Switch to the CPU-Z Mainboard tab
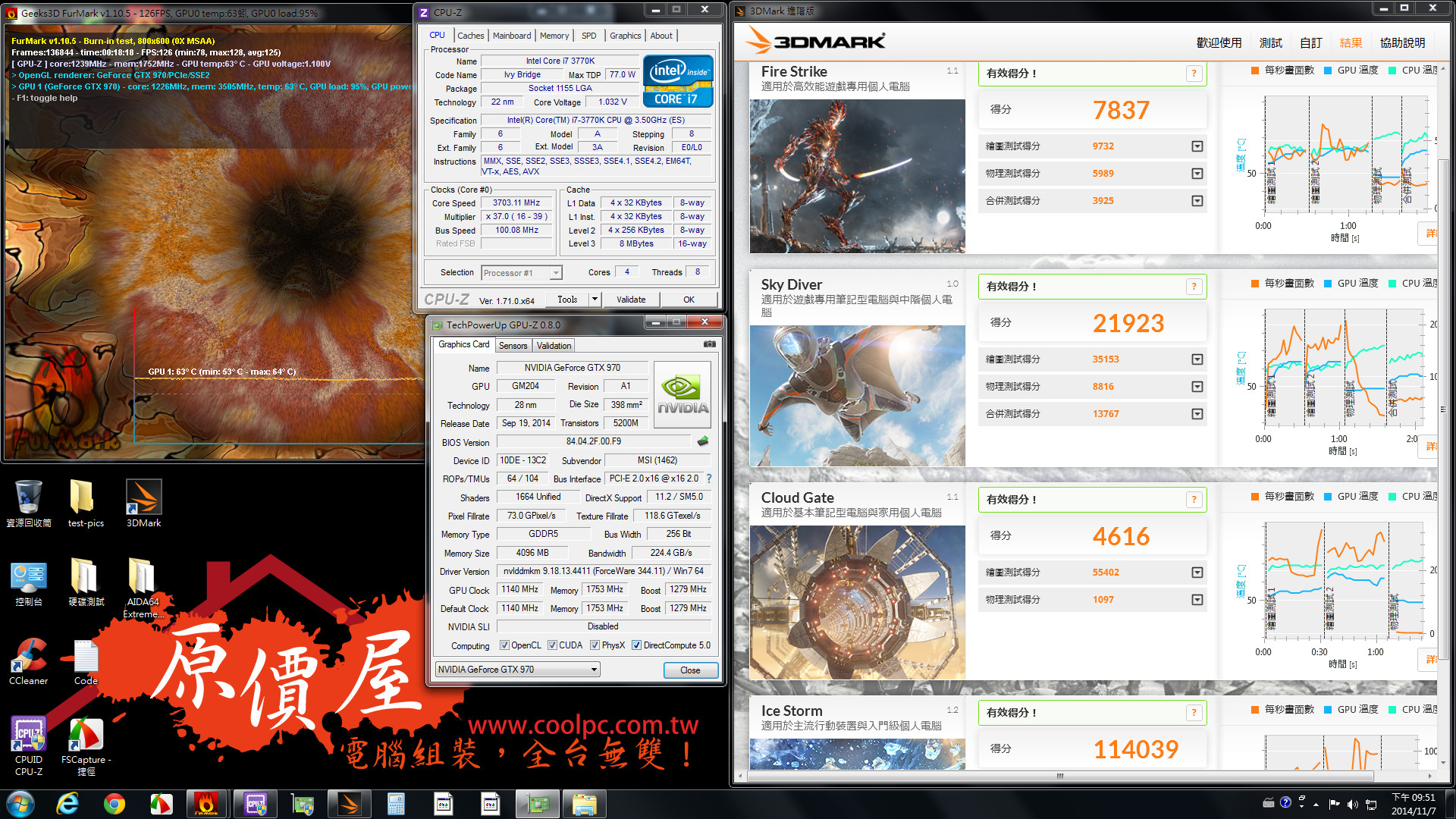This screenshot has width=1456, height=819. tap(512, 36)
